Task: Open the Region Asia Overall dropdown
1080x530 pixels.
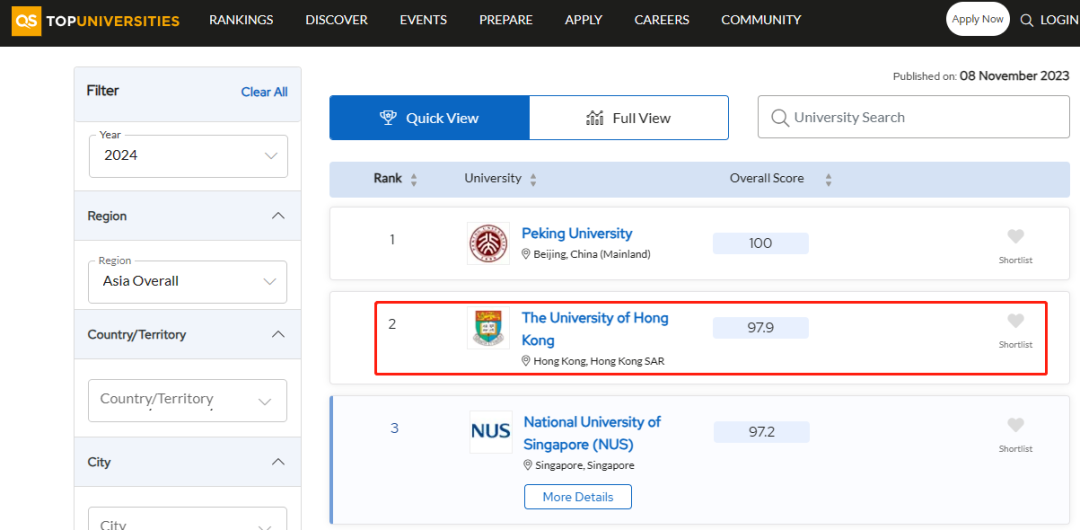Action: [187, 282]
